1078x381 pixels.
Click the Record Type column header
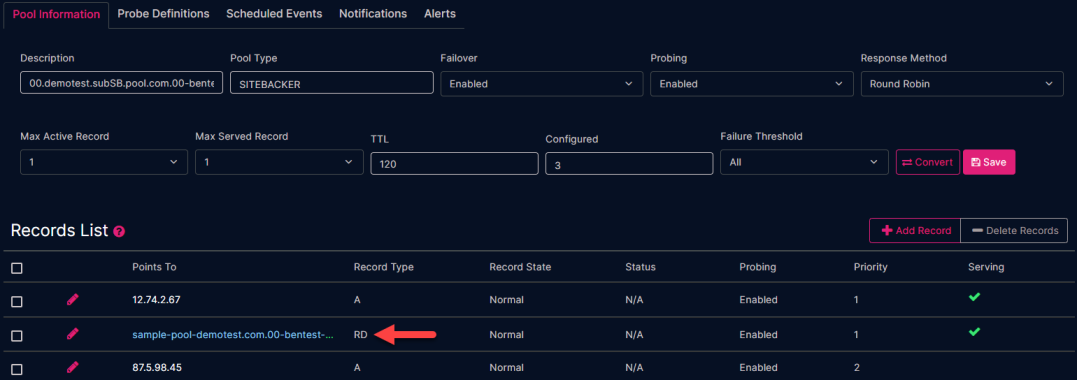pos(384,267)
